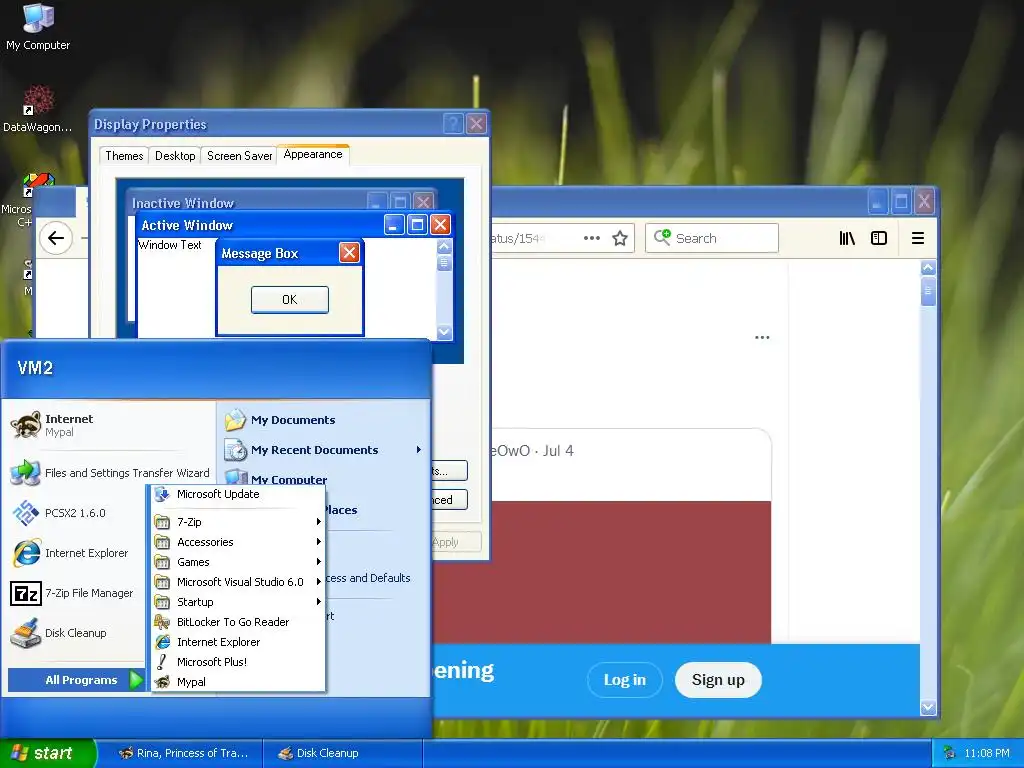Click the Sign up button
The width and height of the screenshot is (1024, 768).
pyautogui.click(x=718, y=680)
